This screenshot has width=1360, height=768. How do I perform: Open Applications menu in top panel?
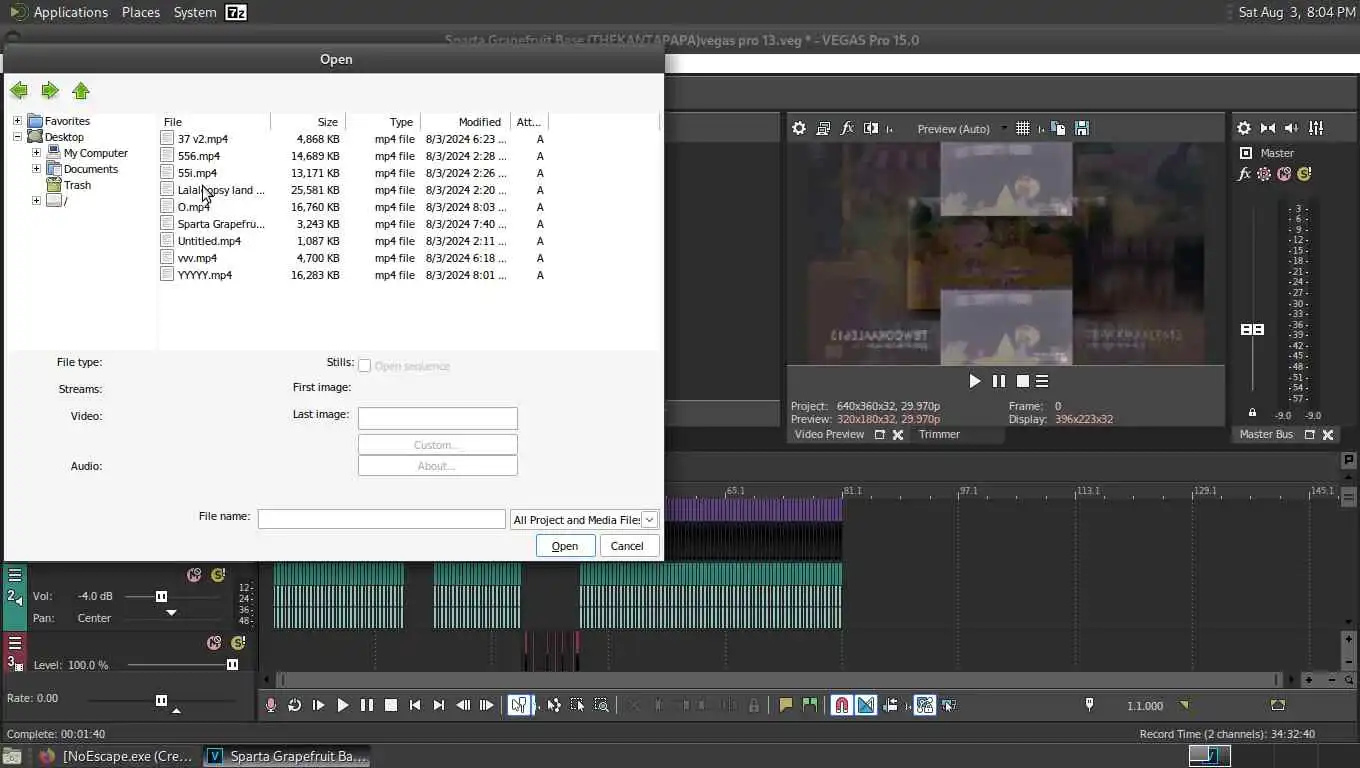pos(70,12)
